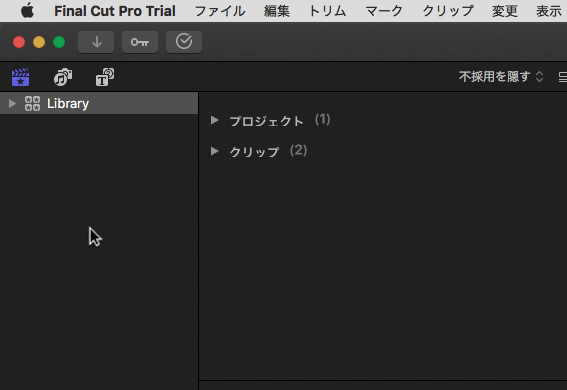Open the 編集 menu
Screen dimensions: 567x390
point(277,11)
